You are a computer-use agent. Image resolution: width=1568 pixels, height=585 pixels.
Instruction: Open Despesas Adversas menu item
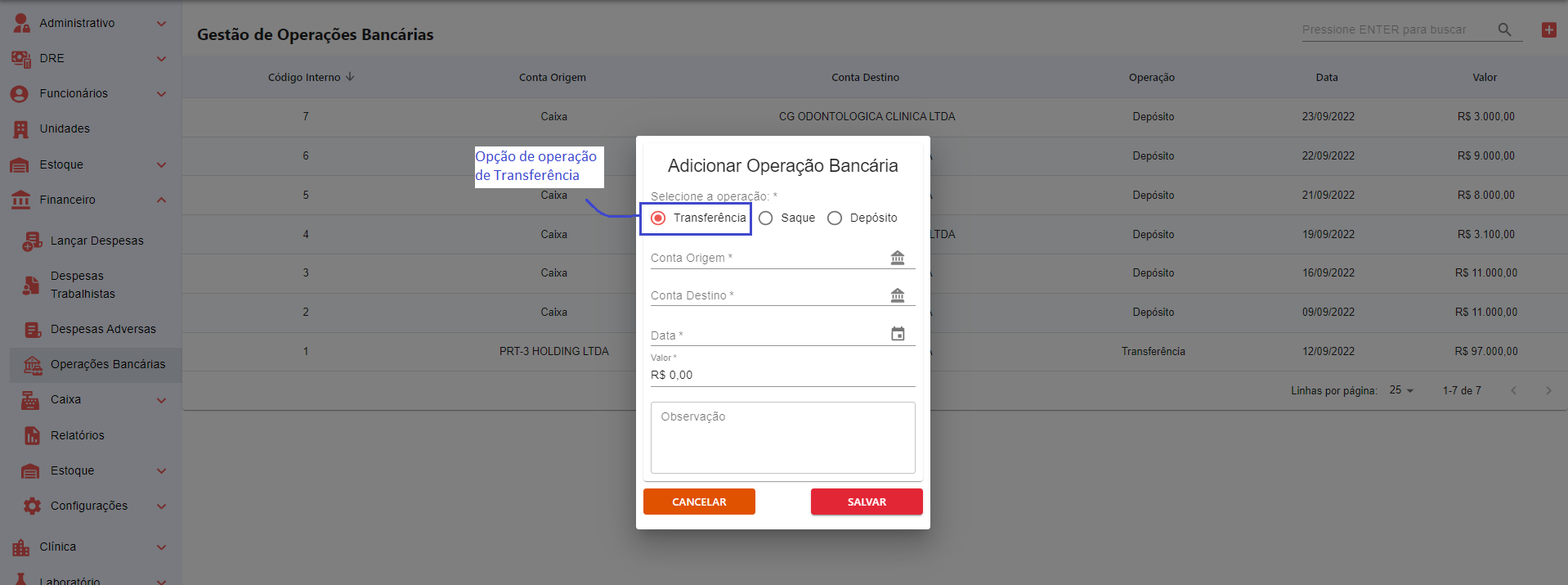coord(103,329)
